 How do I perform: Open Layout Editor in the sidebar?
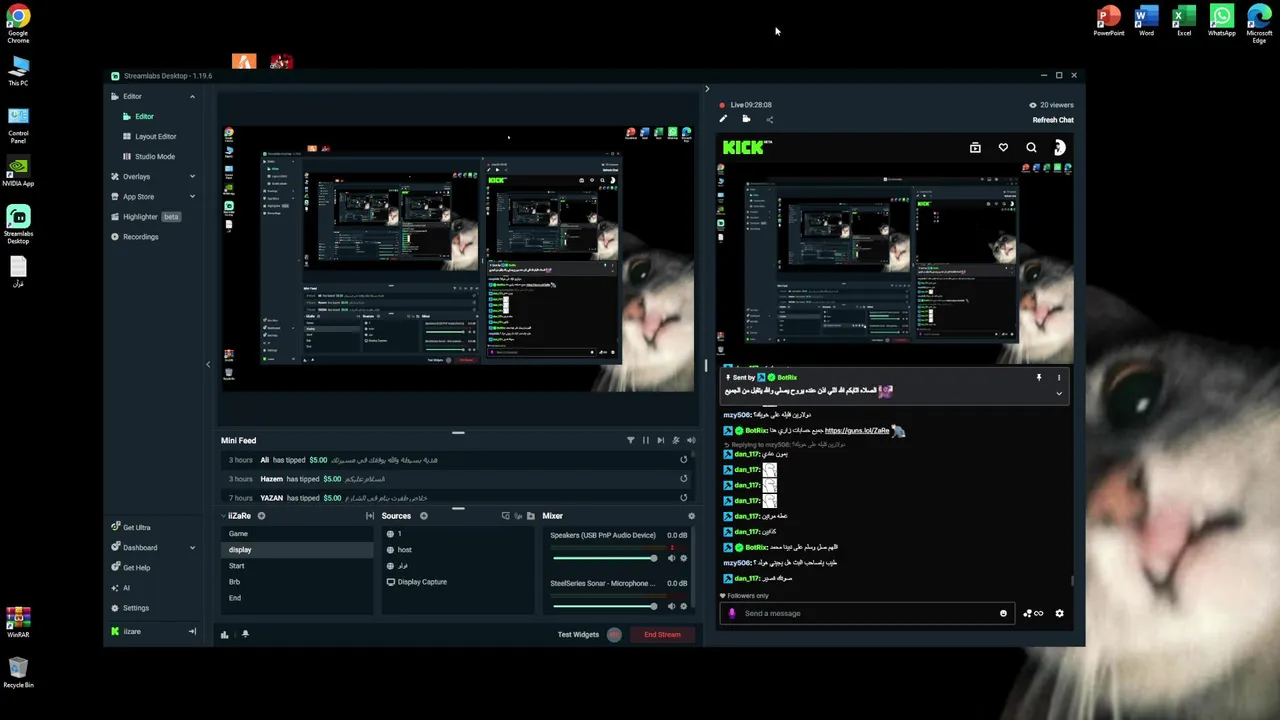point(155,136)
